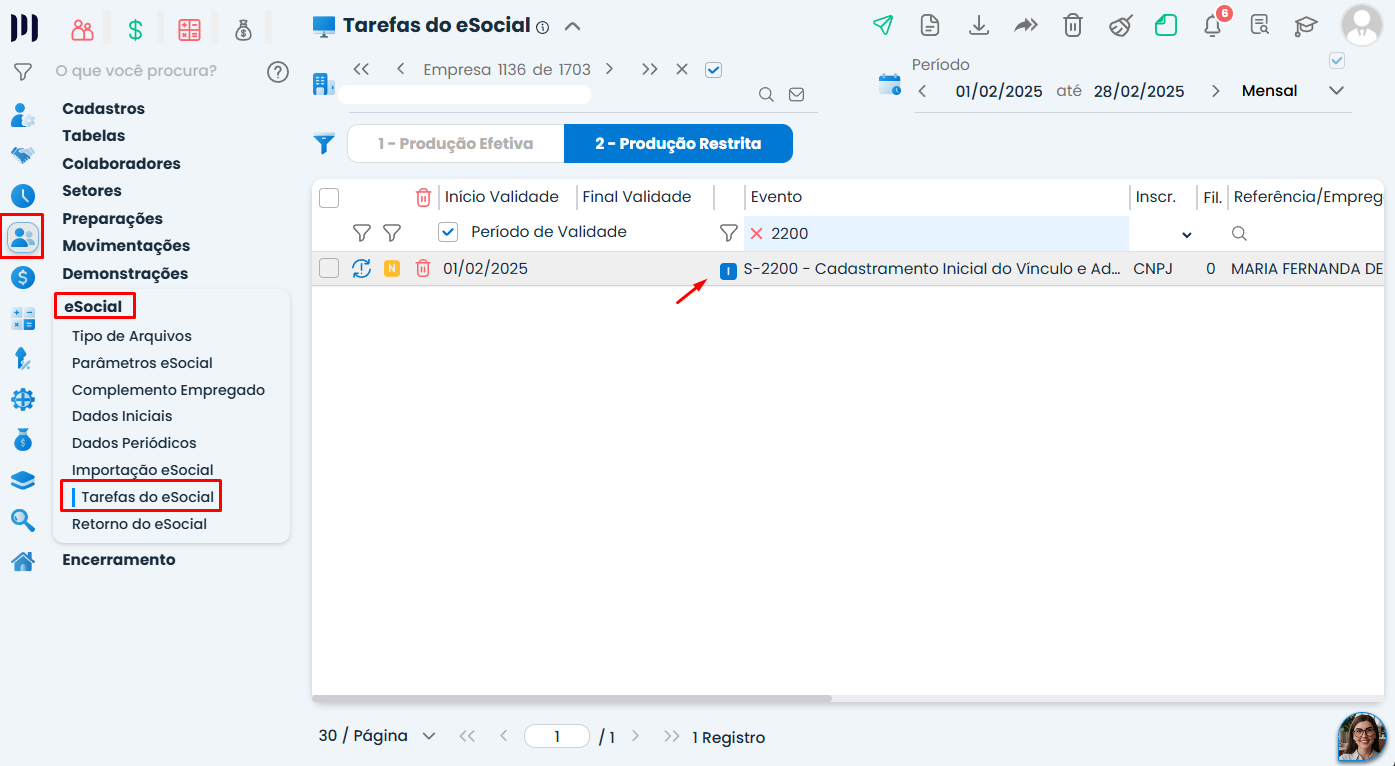Click the green paper-plane send icon

(x=882, y=26)
